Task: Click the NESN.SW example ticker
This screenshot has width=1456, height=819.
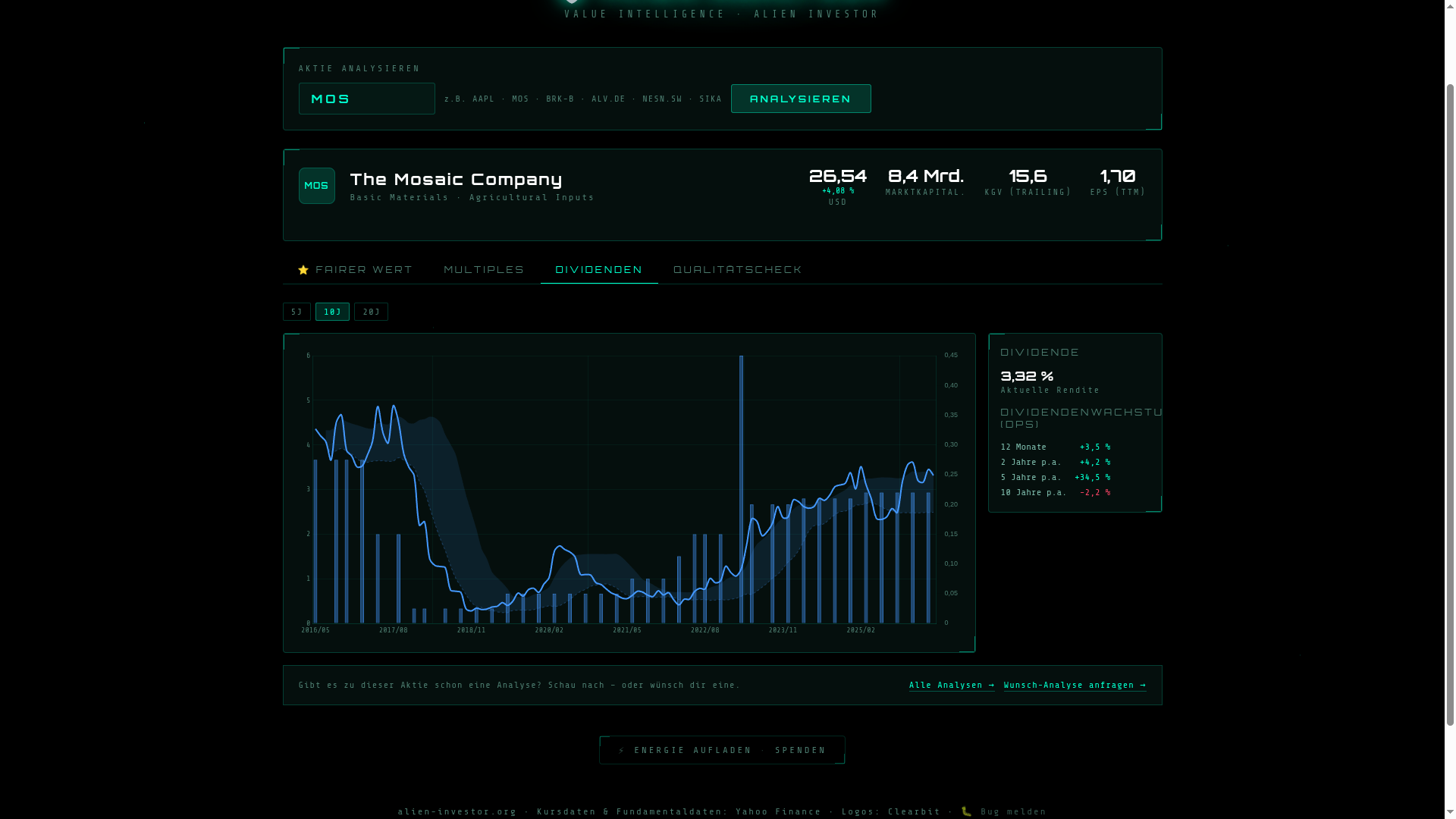Action: (662, 99)
